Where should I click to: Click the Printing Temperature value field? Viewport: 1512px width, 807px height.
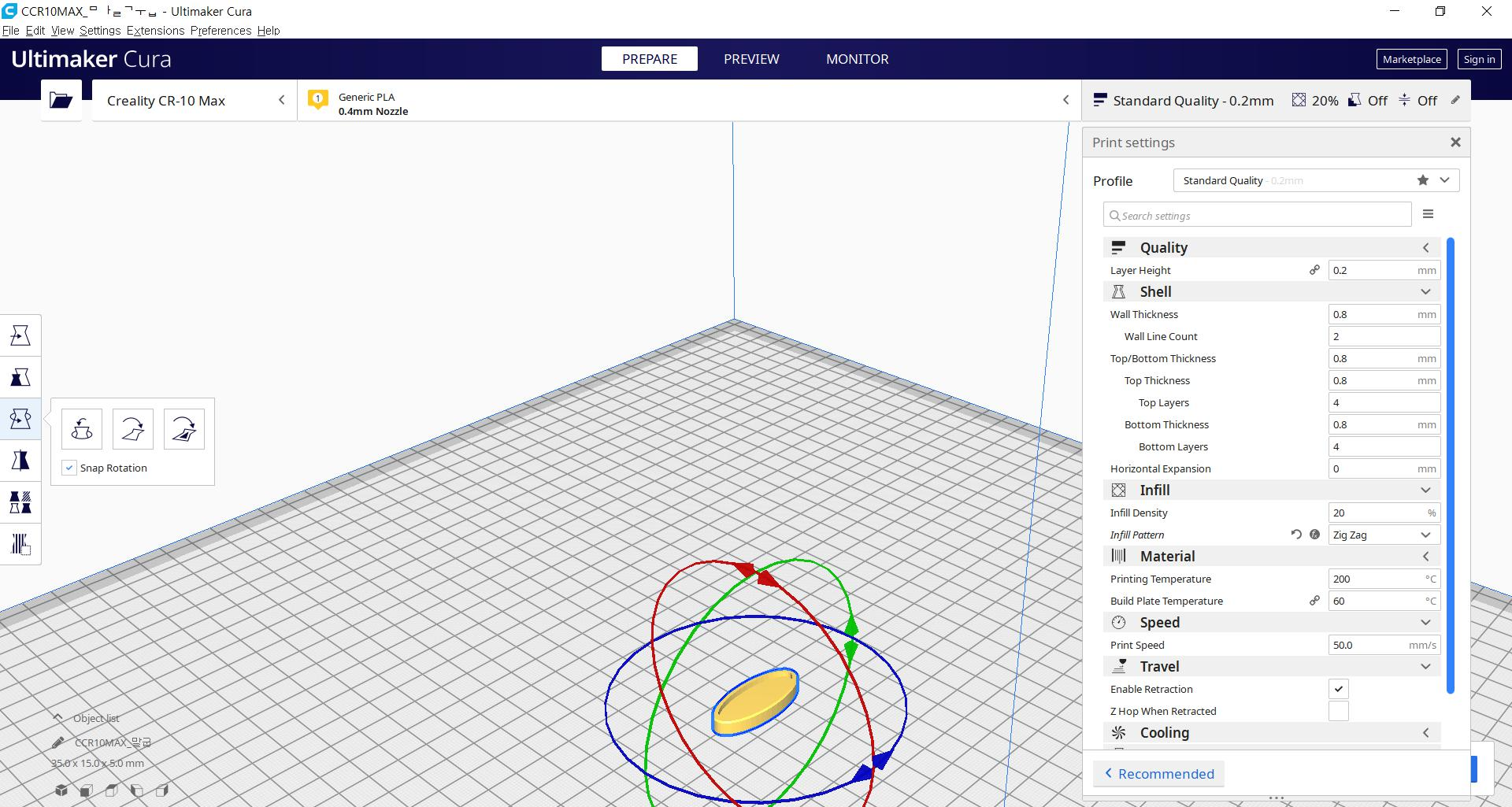click(x=1384, y=579)
